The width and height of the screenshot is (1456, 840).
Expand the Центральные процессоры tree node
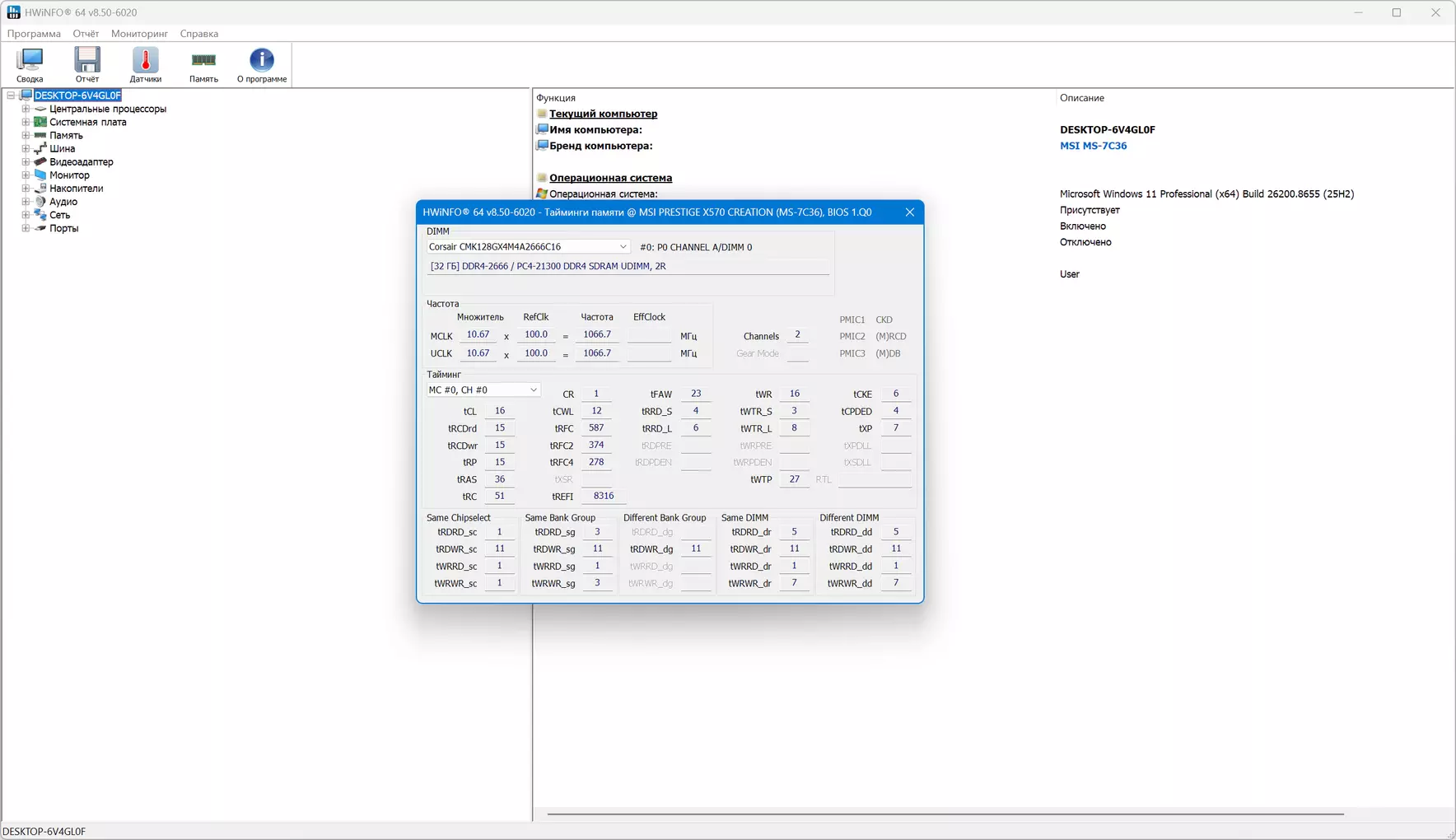[x=26, y=109]
